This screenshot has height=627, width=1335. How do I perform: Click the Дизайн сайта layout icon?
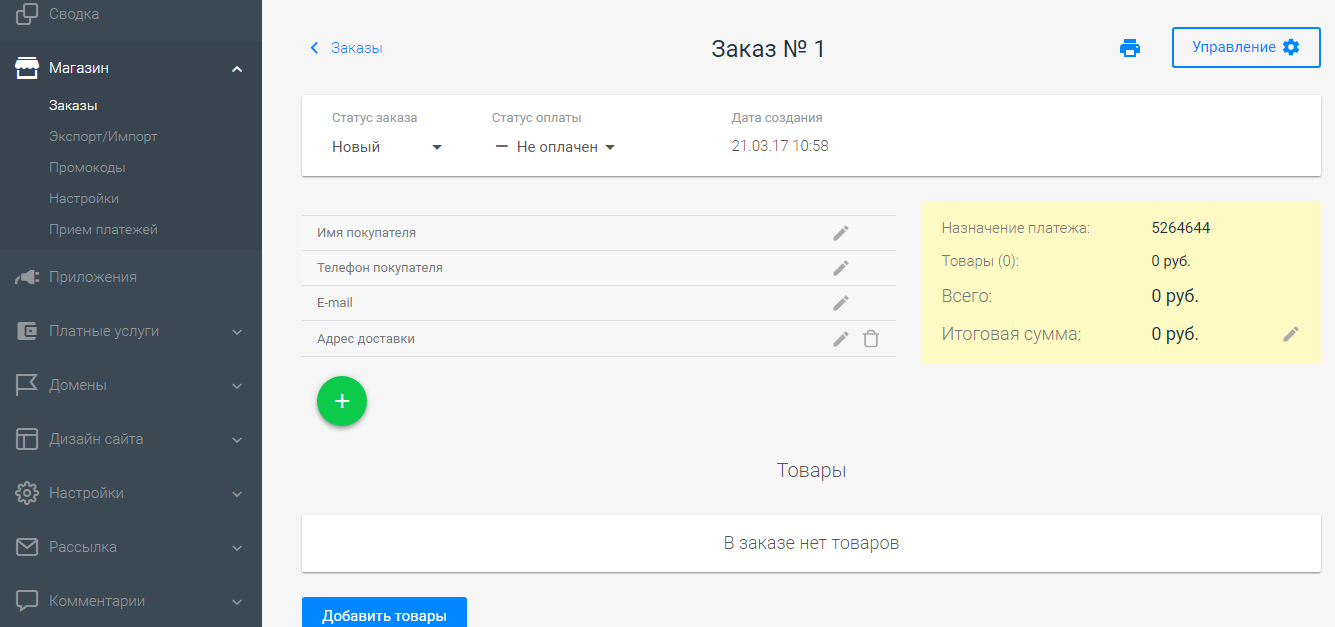click(x=27, y=439)
